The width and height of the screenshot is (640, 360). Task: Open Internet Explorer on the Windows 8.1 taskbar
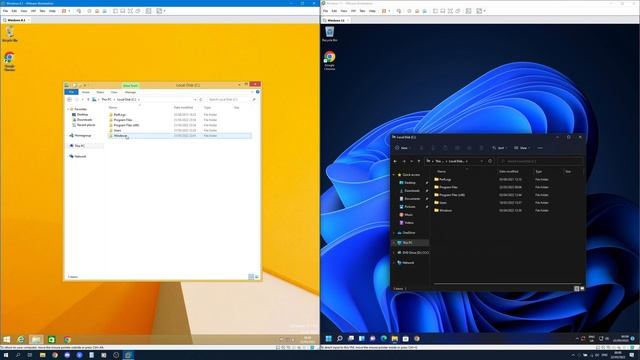click(x=21, y=340)
